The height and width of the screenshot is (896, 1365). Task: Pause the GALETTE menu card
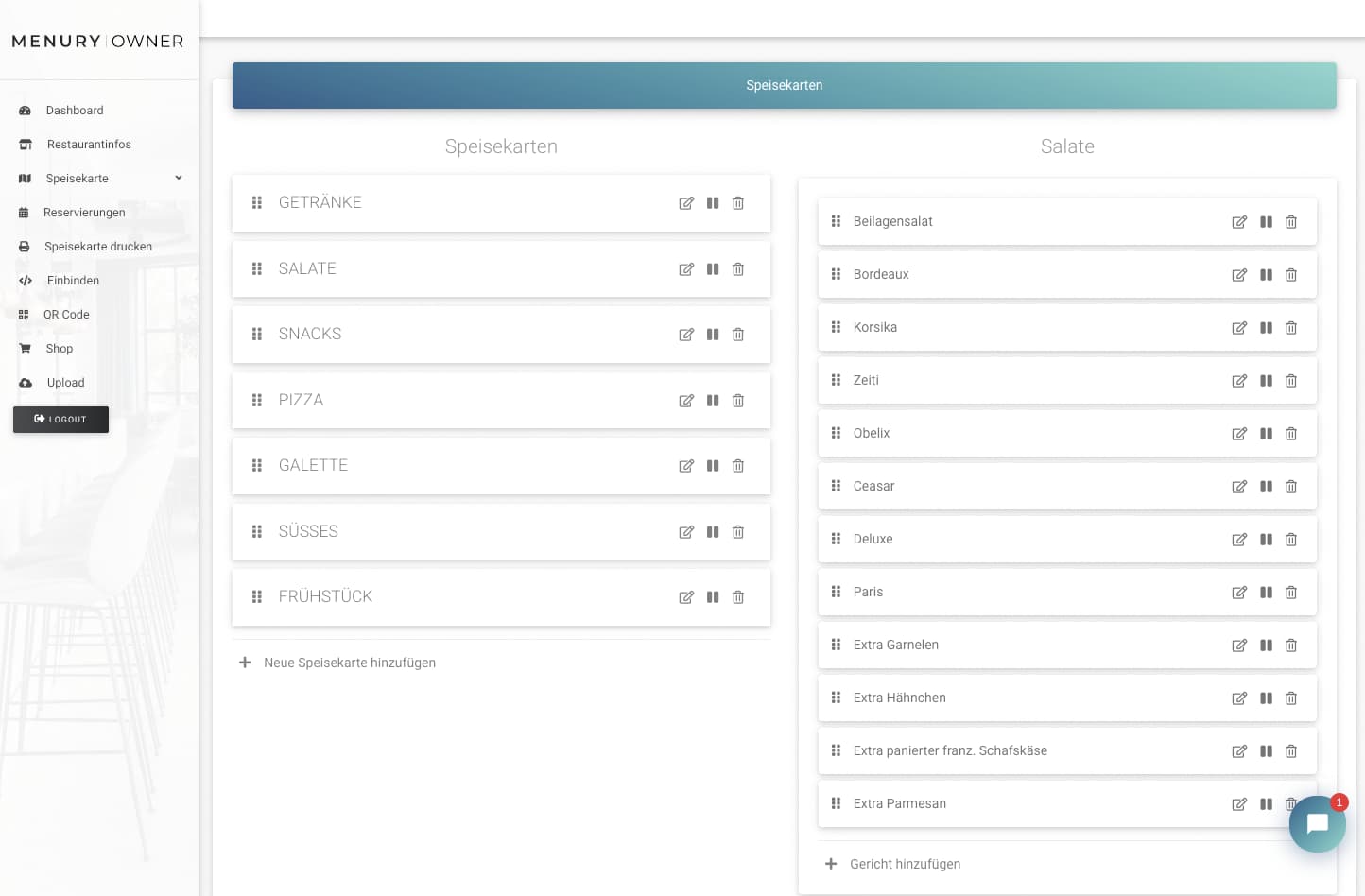pyautogui.click(x=713, y=466)
